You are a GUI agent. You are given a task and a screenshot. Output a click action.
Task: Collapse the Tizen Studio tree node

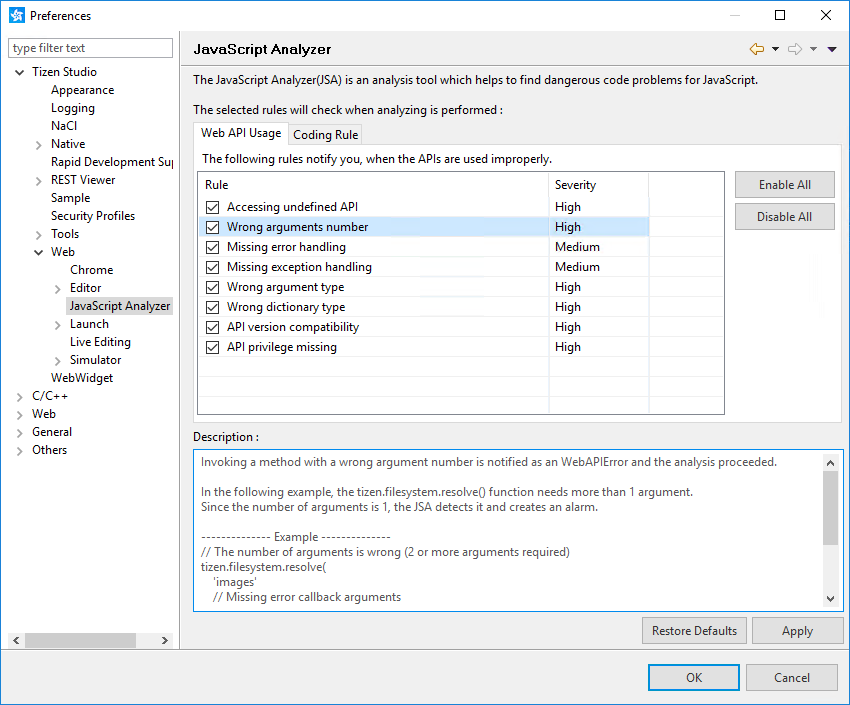[x=20, y=72]
